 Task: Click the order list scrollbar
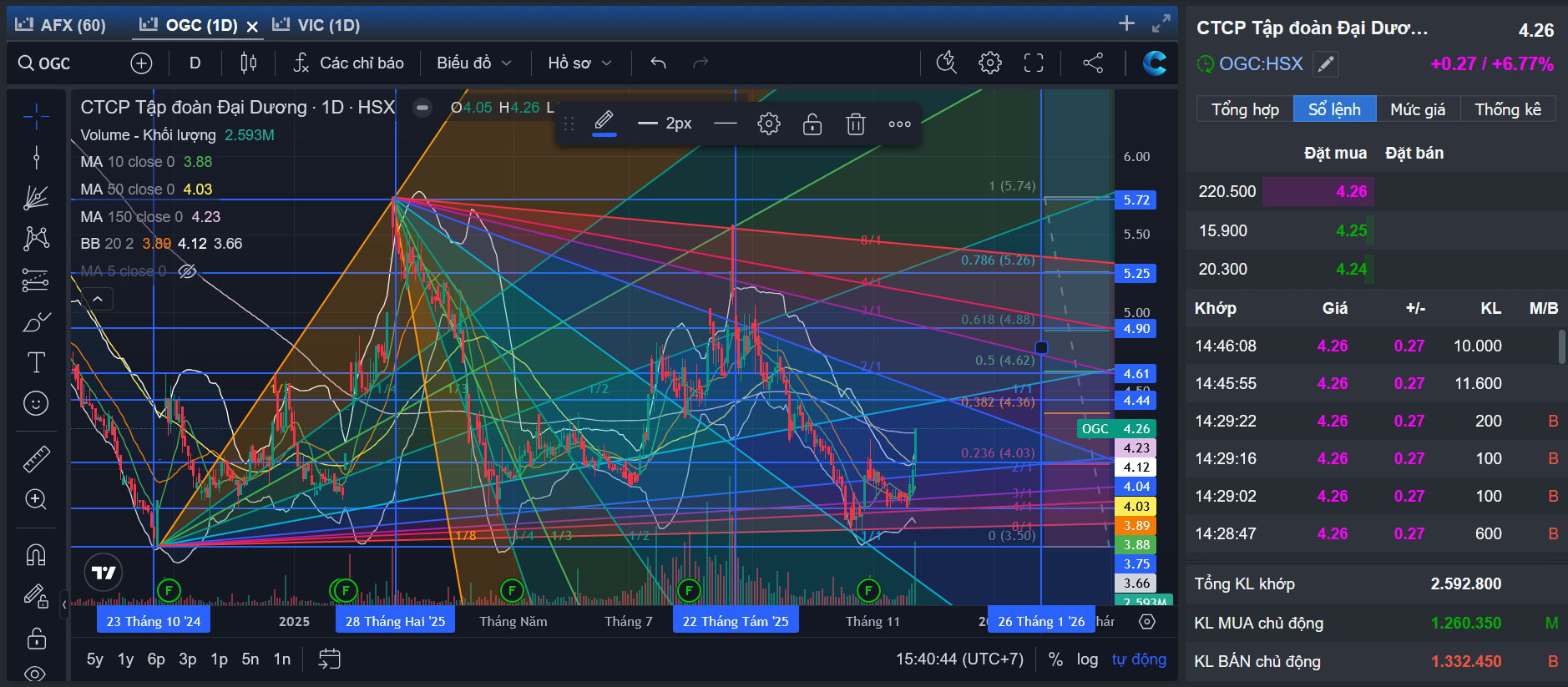pyautogui.click(x=1561, y=346)
